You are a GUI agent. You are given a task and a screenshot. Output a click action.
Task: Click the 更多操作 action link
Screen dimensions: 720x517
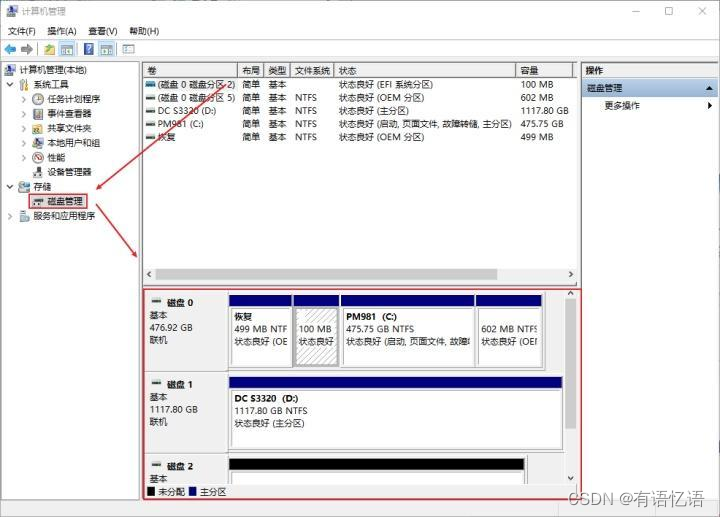(622, 106)
